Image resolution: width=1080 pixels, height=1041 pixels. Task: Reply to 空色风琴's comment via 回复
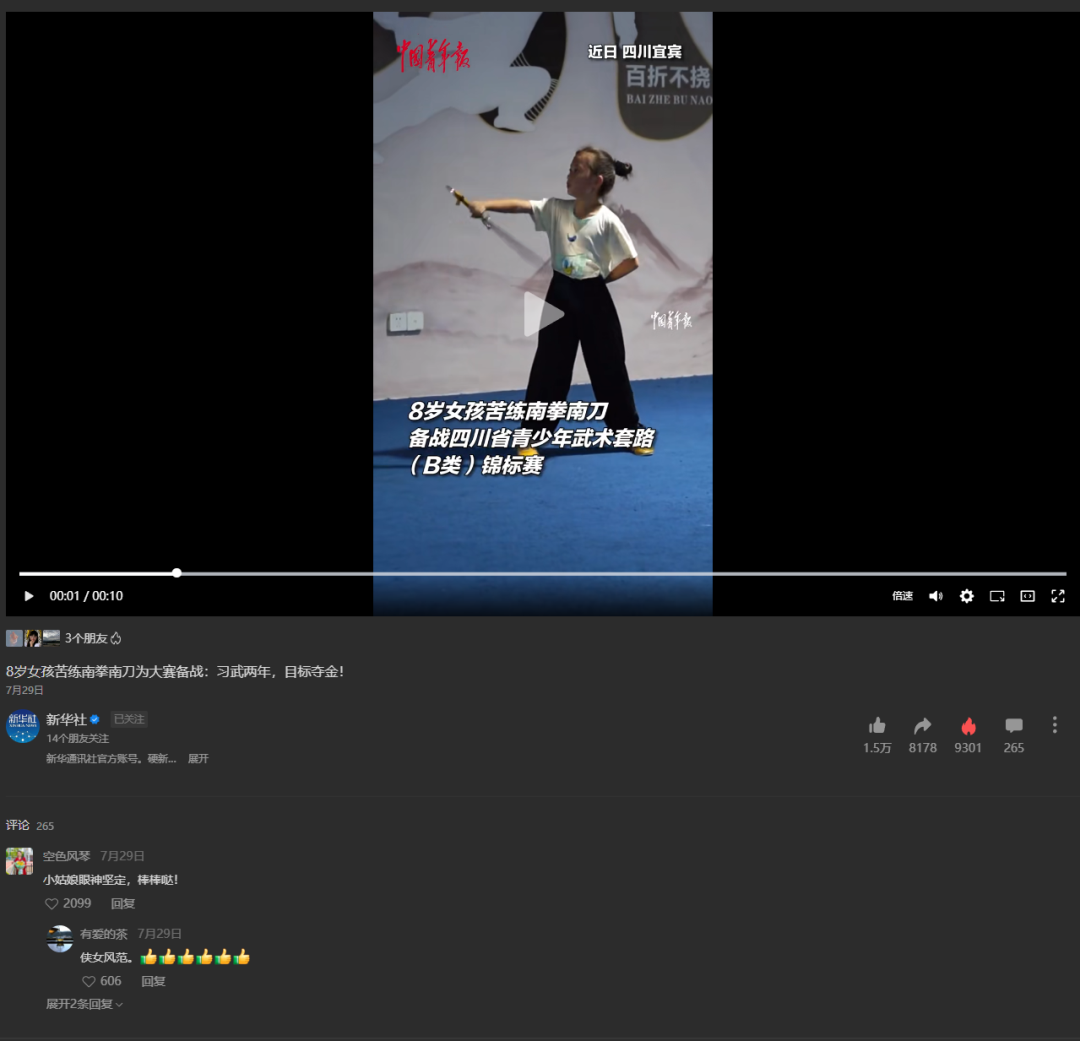point(122,903)
